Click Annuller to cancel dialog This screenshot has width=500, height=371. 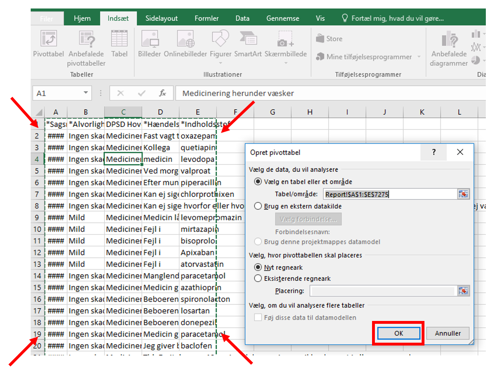[x=448, y=333]
